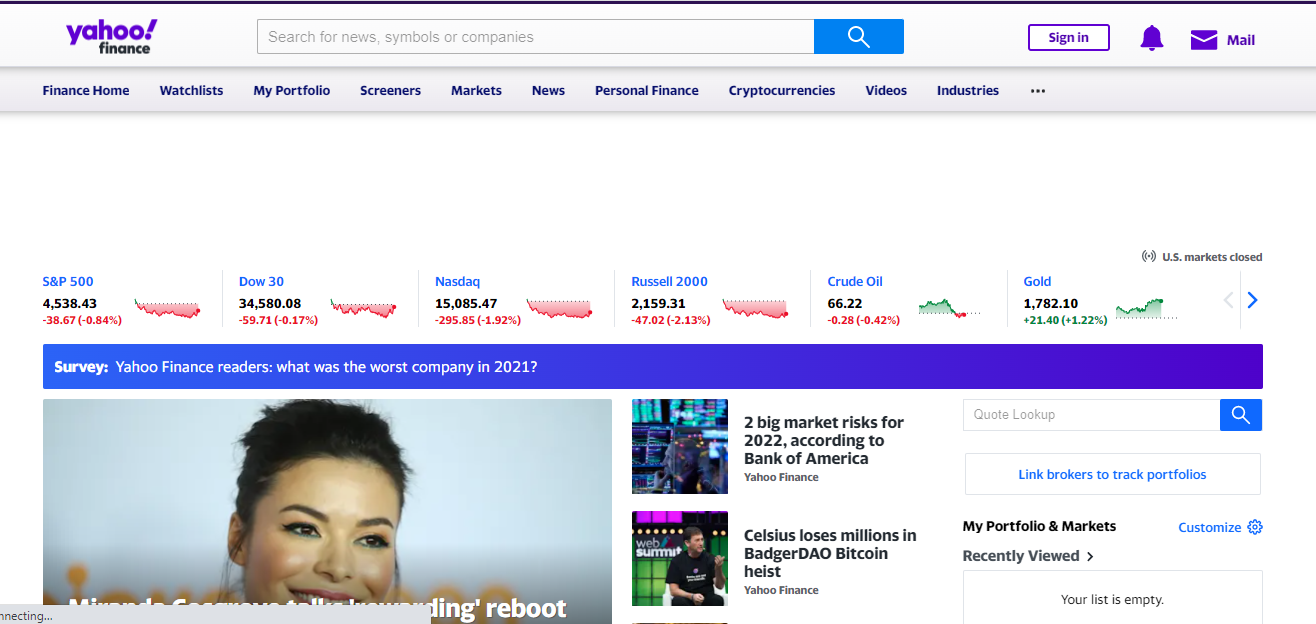
Task: Click the Dow 30 mini chart
Action: [363, 308]
